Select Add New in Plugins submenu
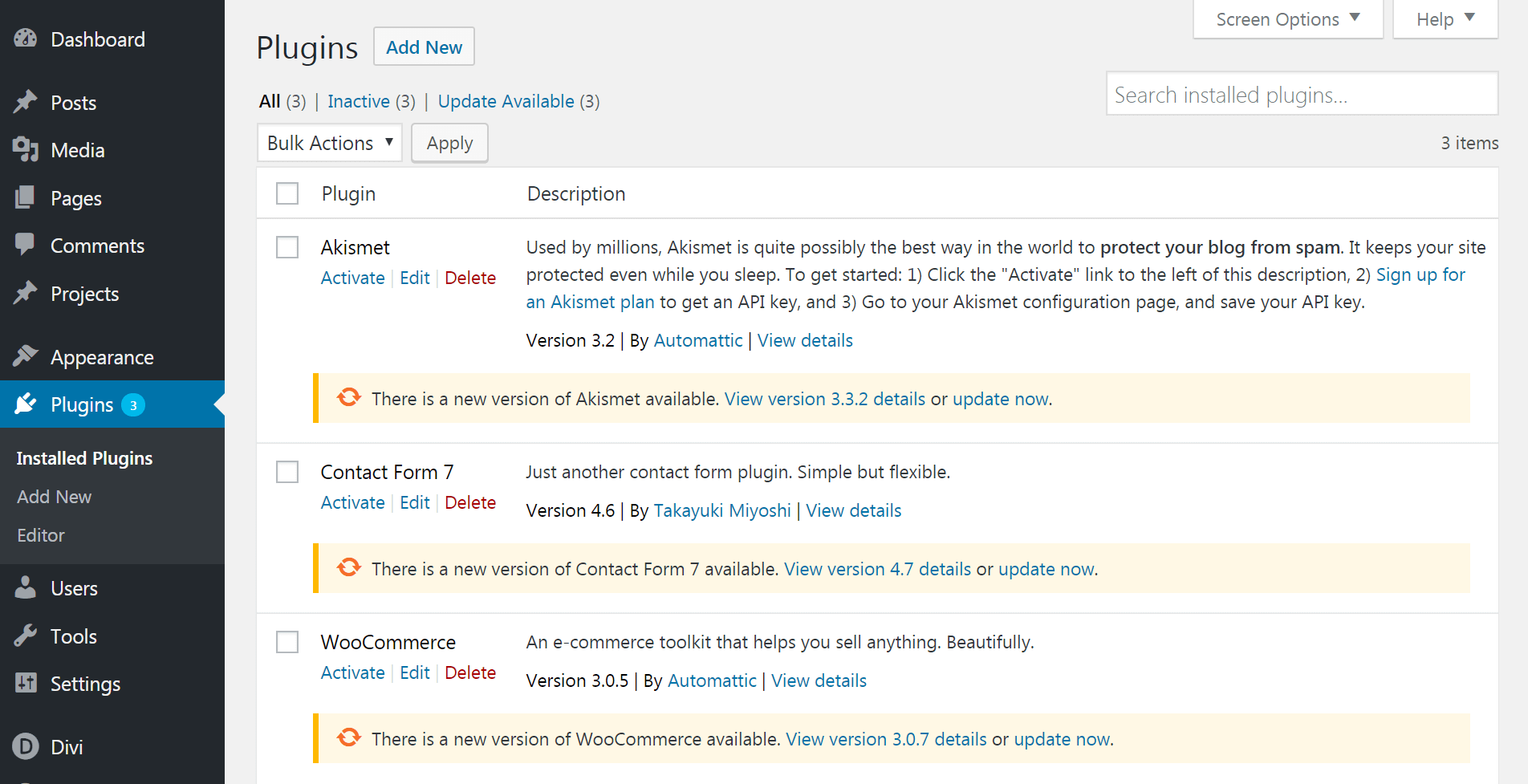 (55, 497)
